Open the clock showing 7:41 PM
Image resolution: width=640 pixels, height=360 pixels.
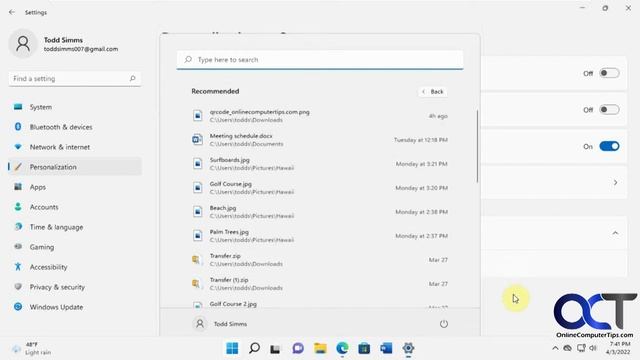pos(618,348)
